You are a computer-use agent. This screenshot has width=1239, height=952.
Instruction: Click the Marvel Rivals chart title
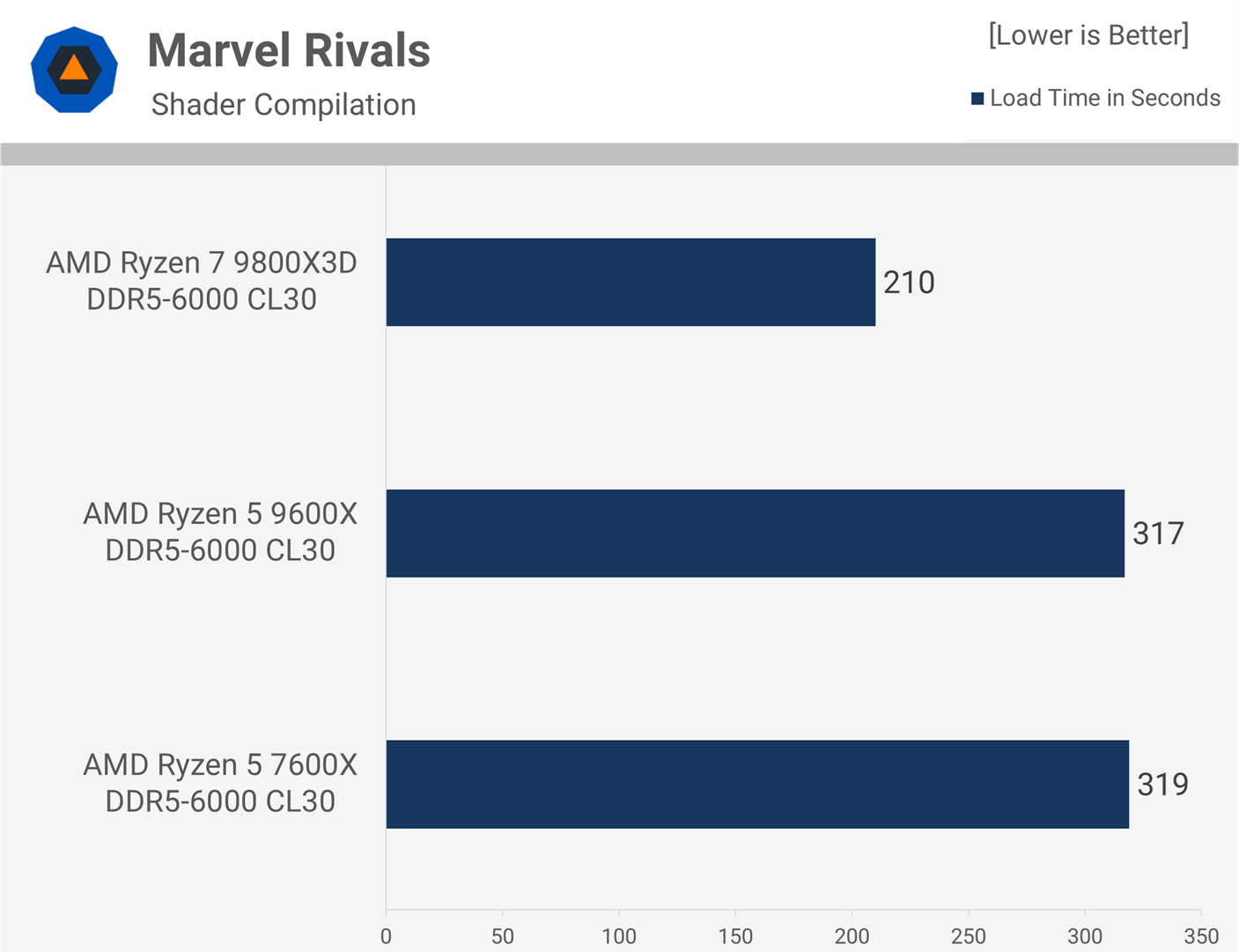point(289,50)
